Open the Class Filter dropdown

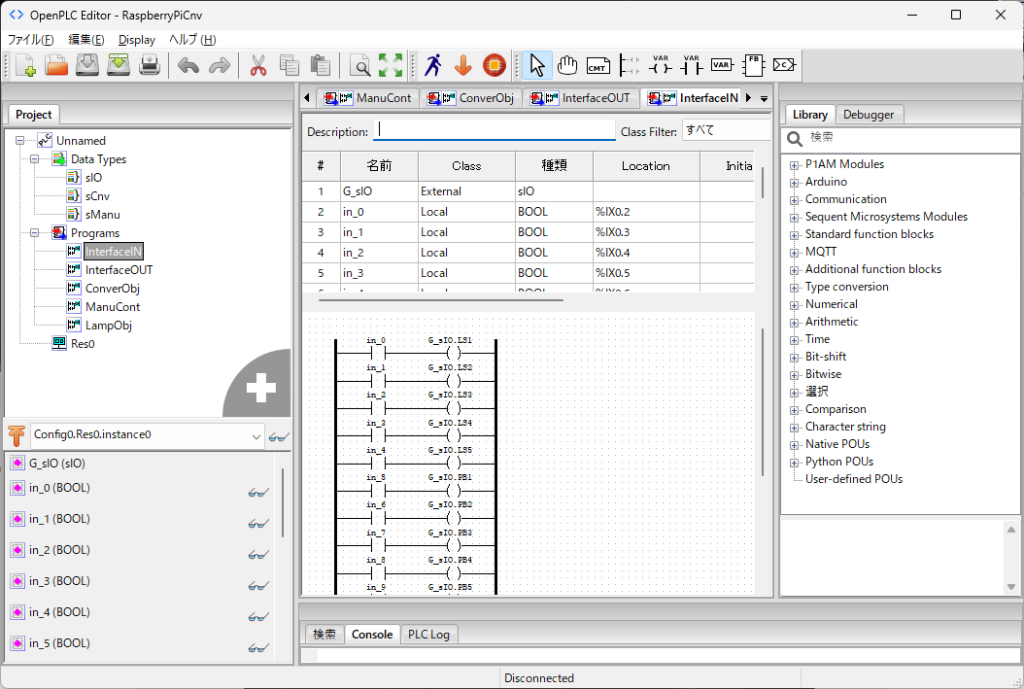pos(726,130)
